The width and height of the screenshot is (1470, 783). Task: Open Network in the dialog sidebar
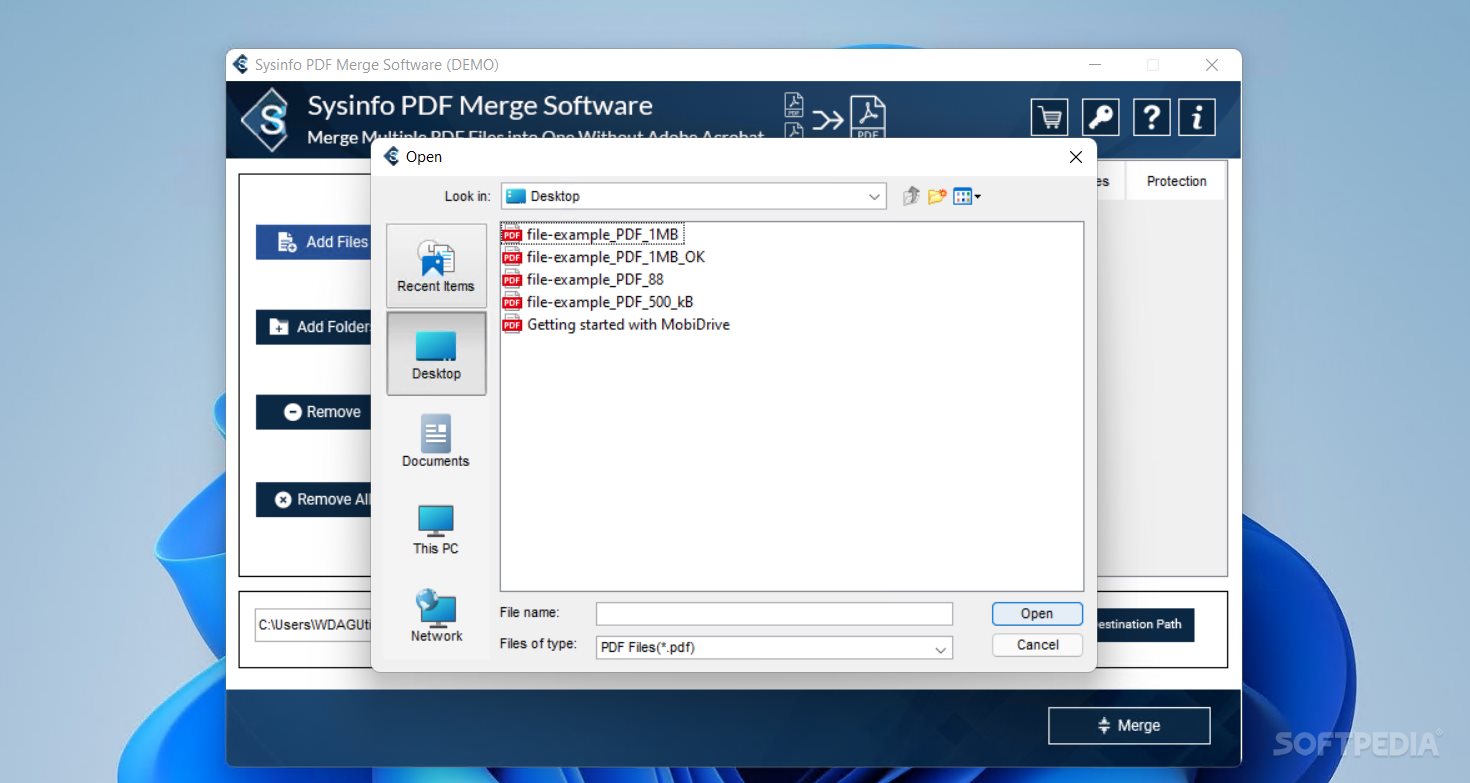(x=436, y=615)
